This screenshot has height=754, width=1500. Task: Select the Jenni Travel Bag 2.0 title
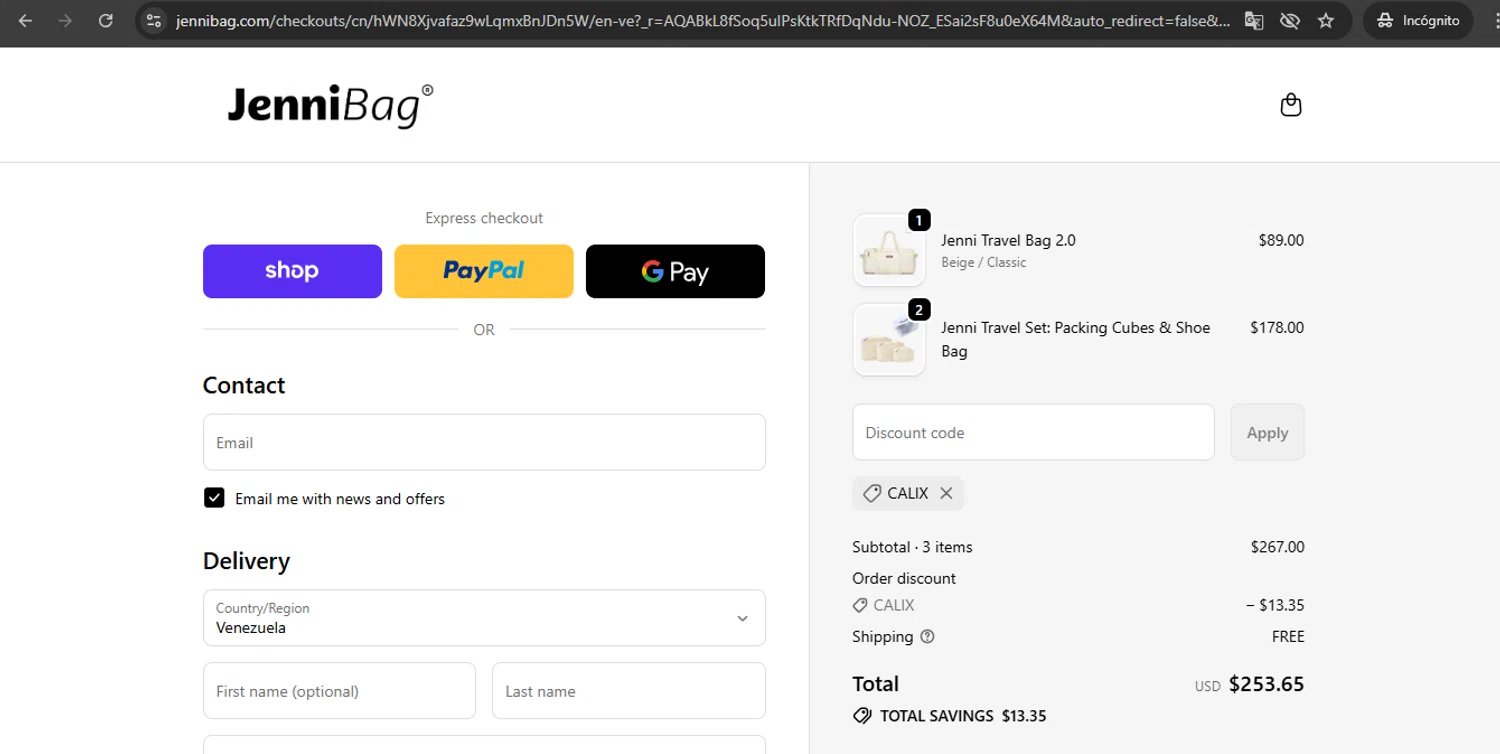[x=1008, y=240]
